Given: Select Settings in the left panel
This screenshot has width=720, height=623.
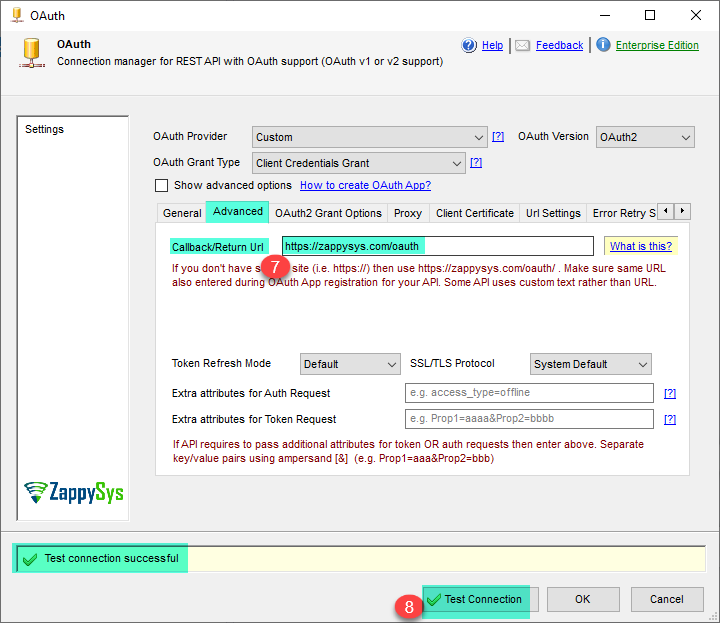Looking at the screenshot, I should click(x=45, y=130).
